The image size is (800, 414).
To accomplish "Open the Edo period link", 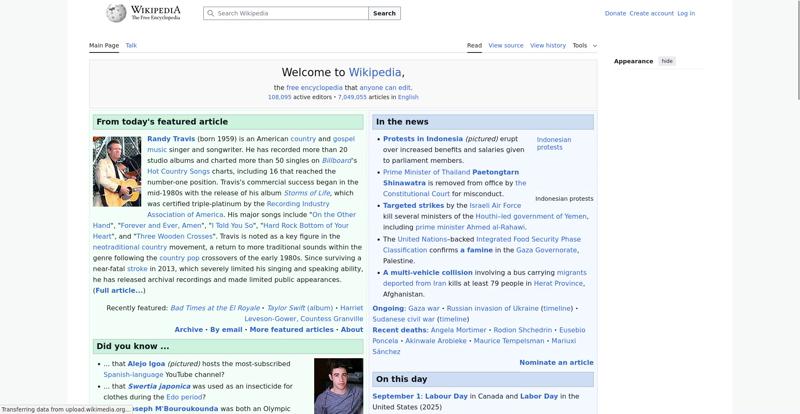I will tap(184, 397).
